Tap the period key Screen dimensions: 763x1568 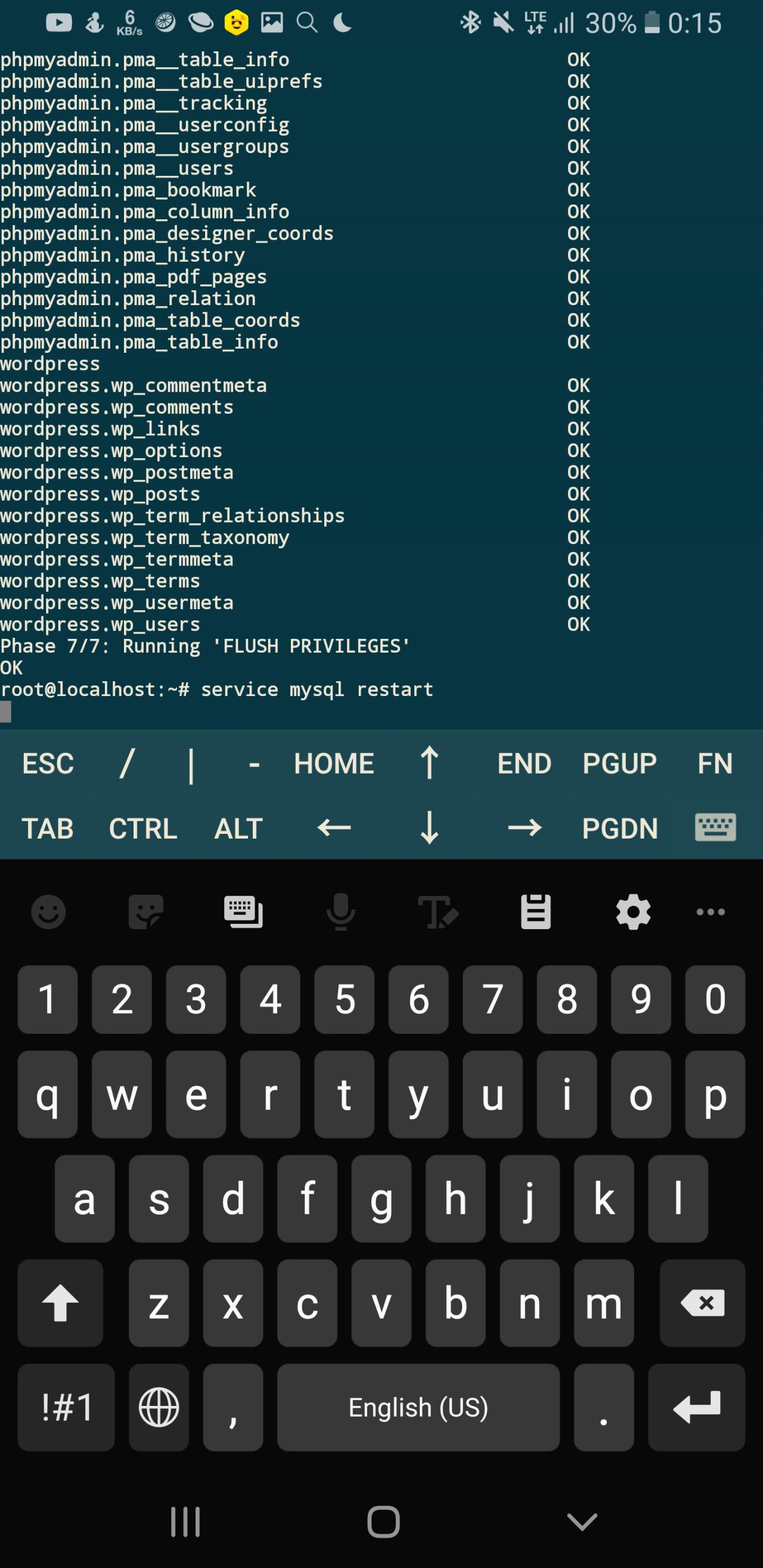(x=603, y=1407)
